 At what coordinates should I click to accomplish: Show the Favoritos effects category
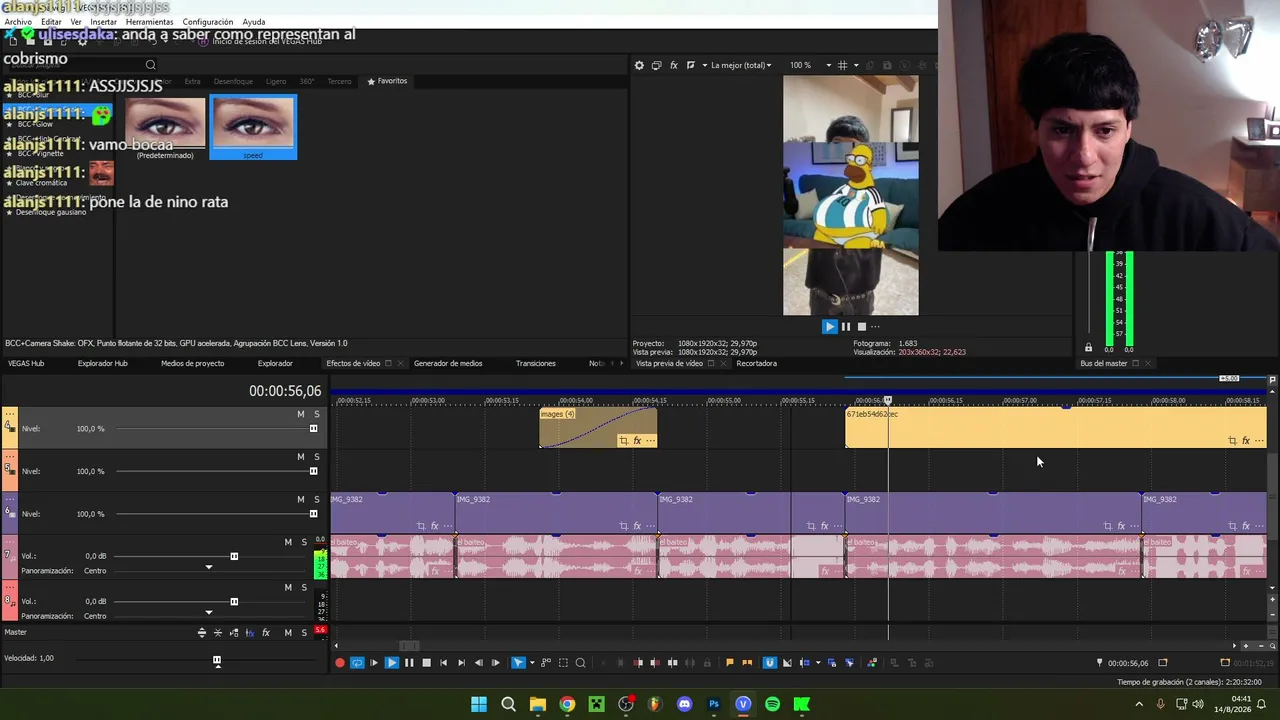click(388, 81)
